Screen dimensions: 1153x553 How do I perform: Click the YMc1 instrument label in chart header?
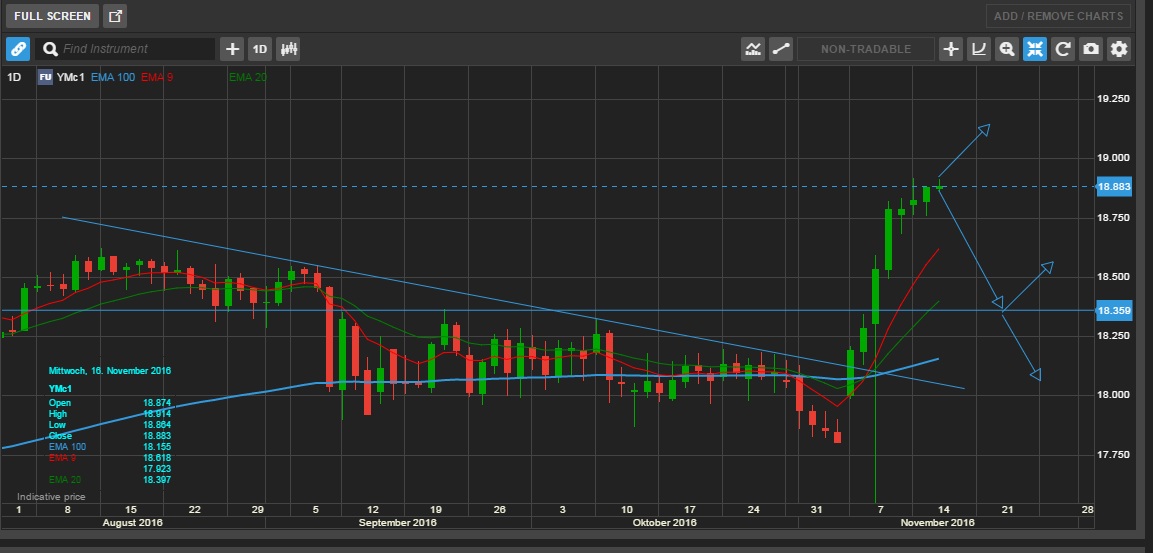[71, 77]
